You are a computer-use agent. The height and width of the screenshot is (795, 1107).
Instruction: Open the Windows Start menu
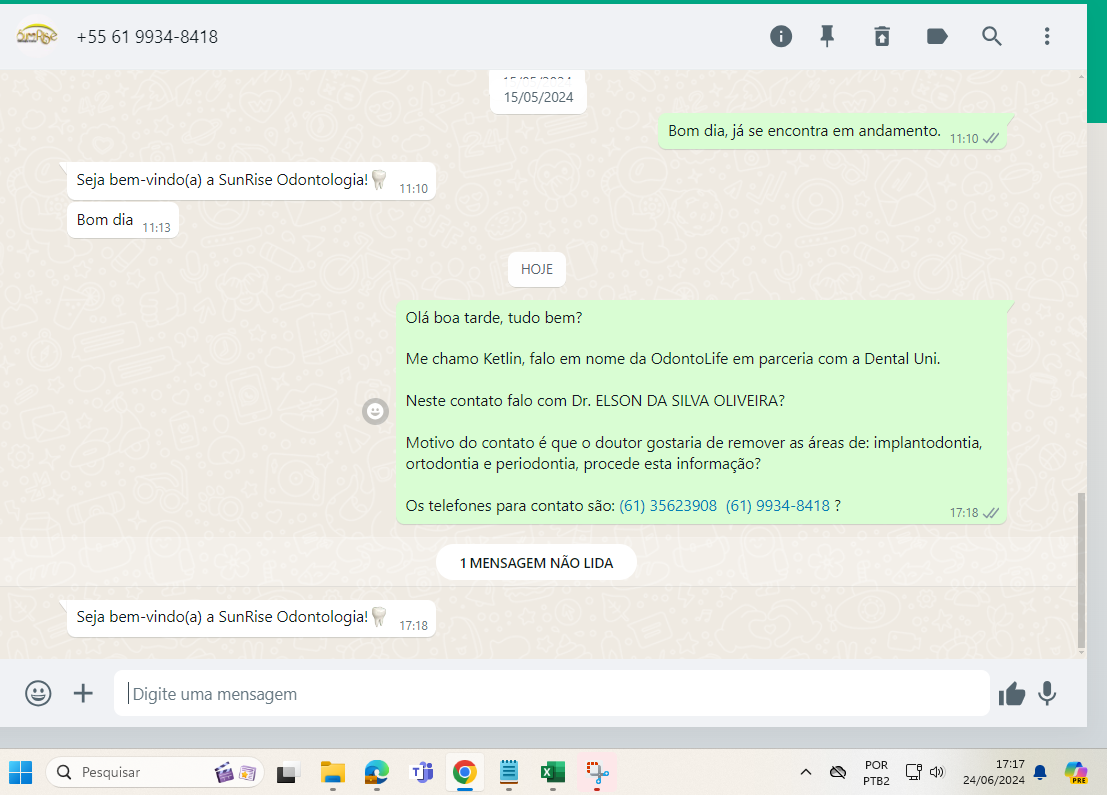[x=20, y=772]
